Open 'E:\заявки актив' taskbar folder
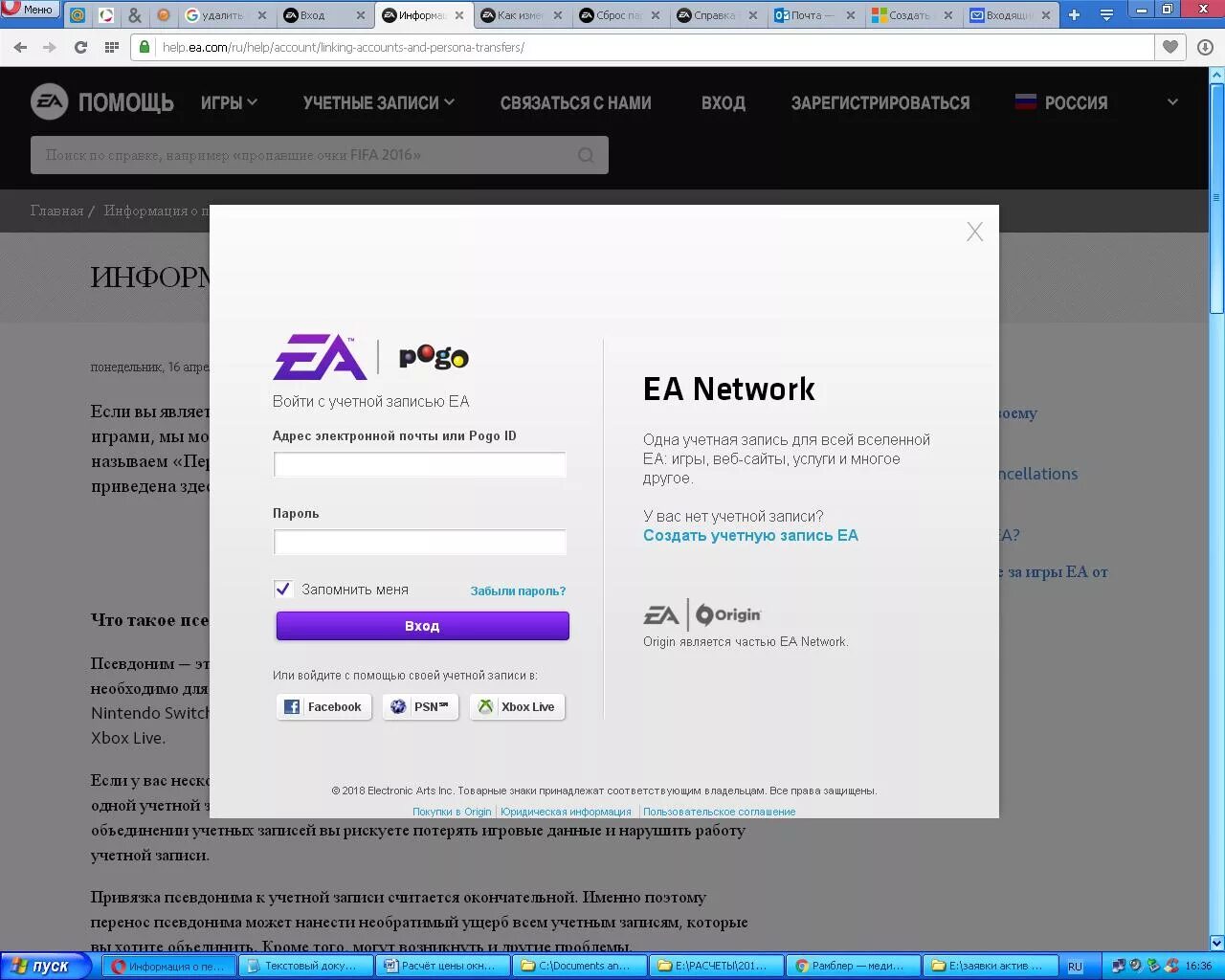The width and height of the screenshot is (1225, 980). click(991, 966)
